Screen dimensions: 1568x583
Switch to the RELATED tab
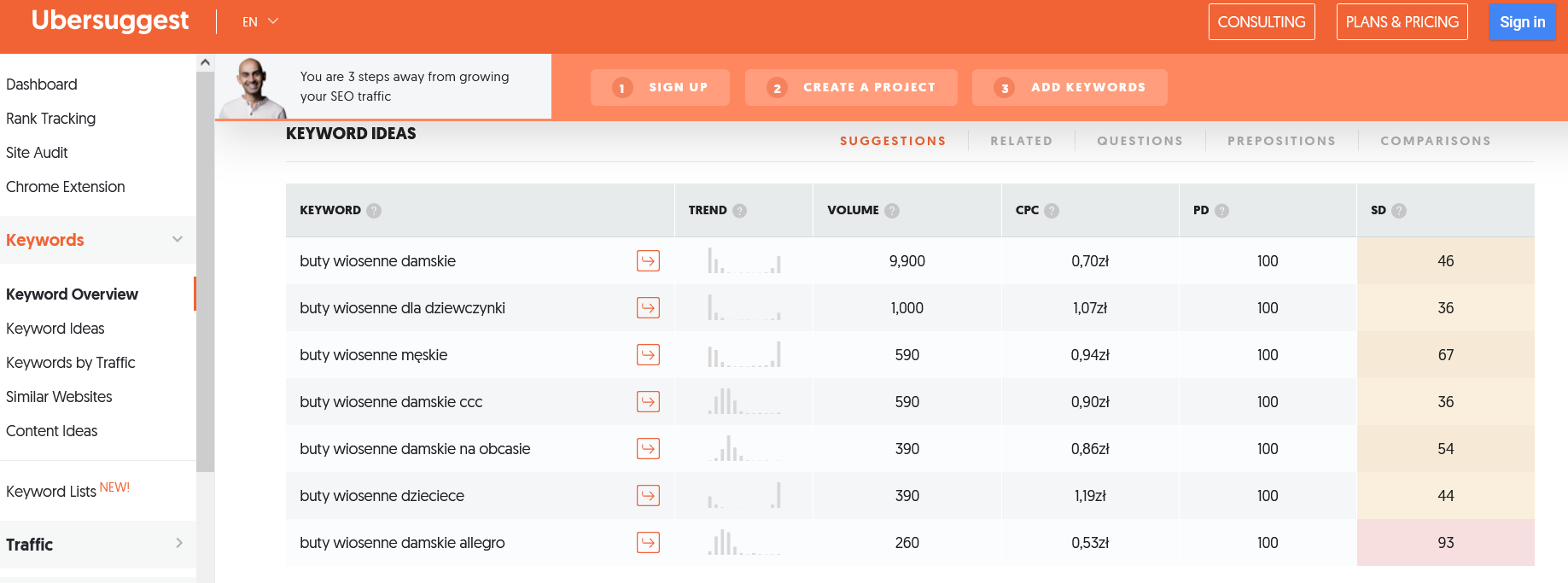point(1021,141)
